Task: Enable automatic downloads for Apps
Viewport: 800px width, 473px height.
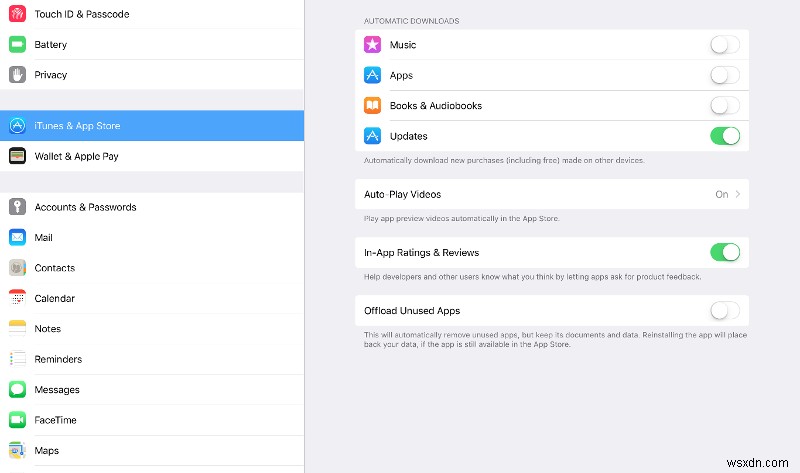Action: point(725,75)
